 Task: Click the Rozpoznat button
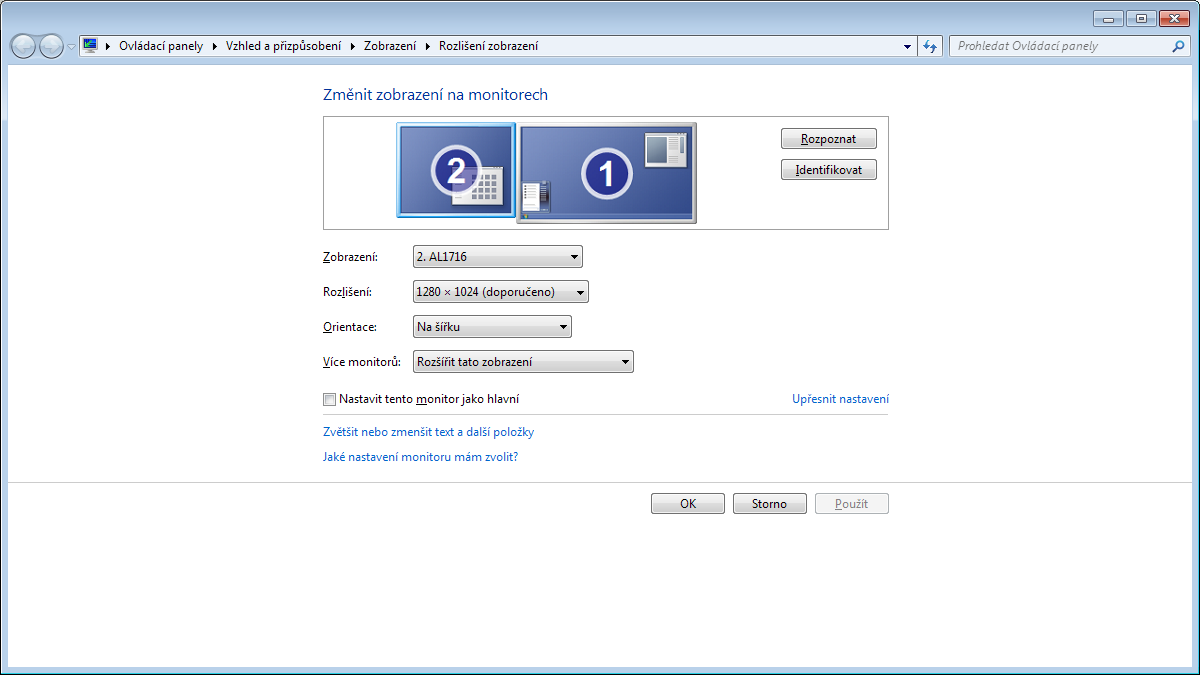(x=829, y=139)
